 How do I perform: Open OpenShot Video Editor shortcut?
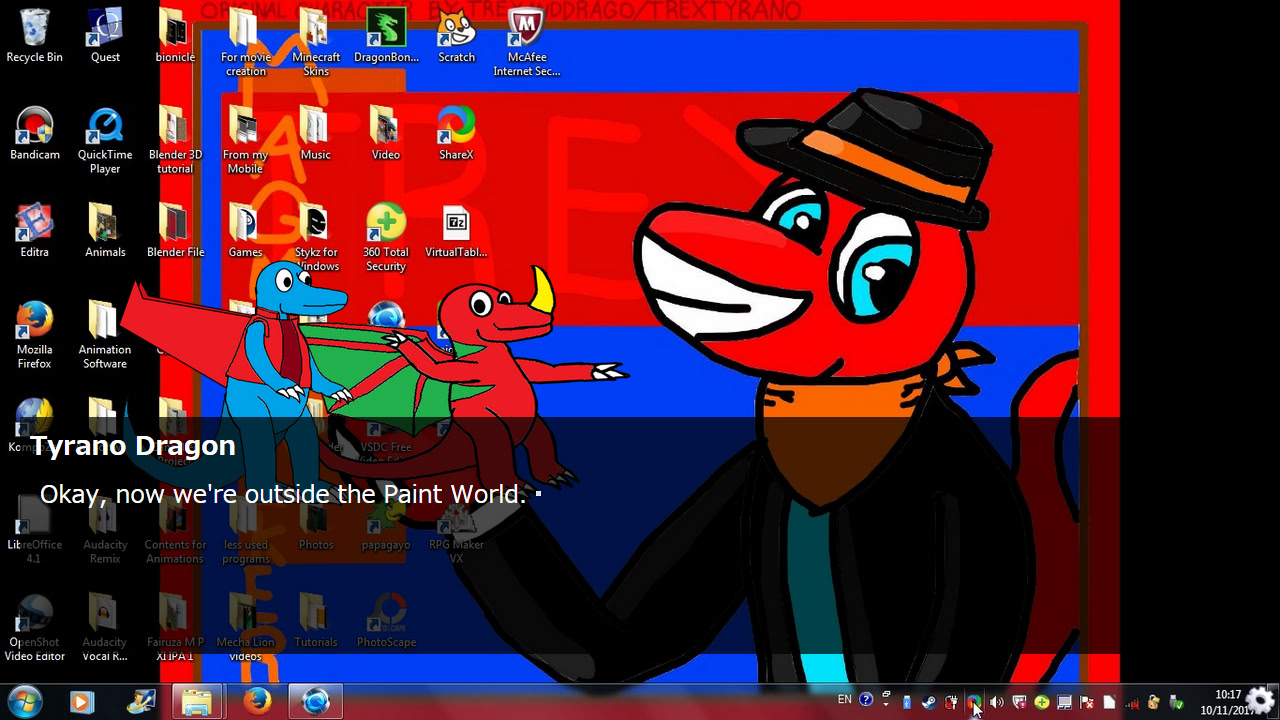tap(34, 629)
